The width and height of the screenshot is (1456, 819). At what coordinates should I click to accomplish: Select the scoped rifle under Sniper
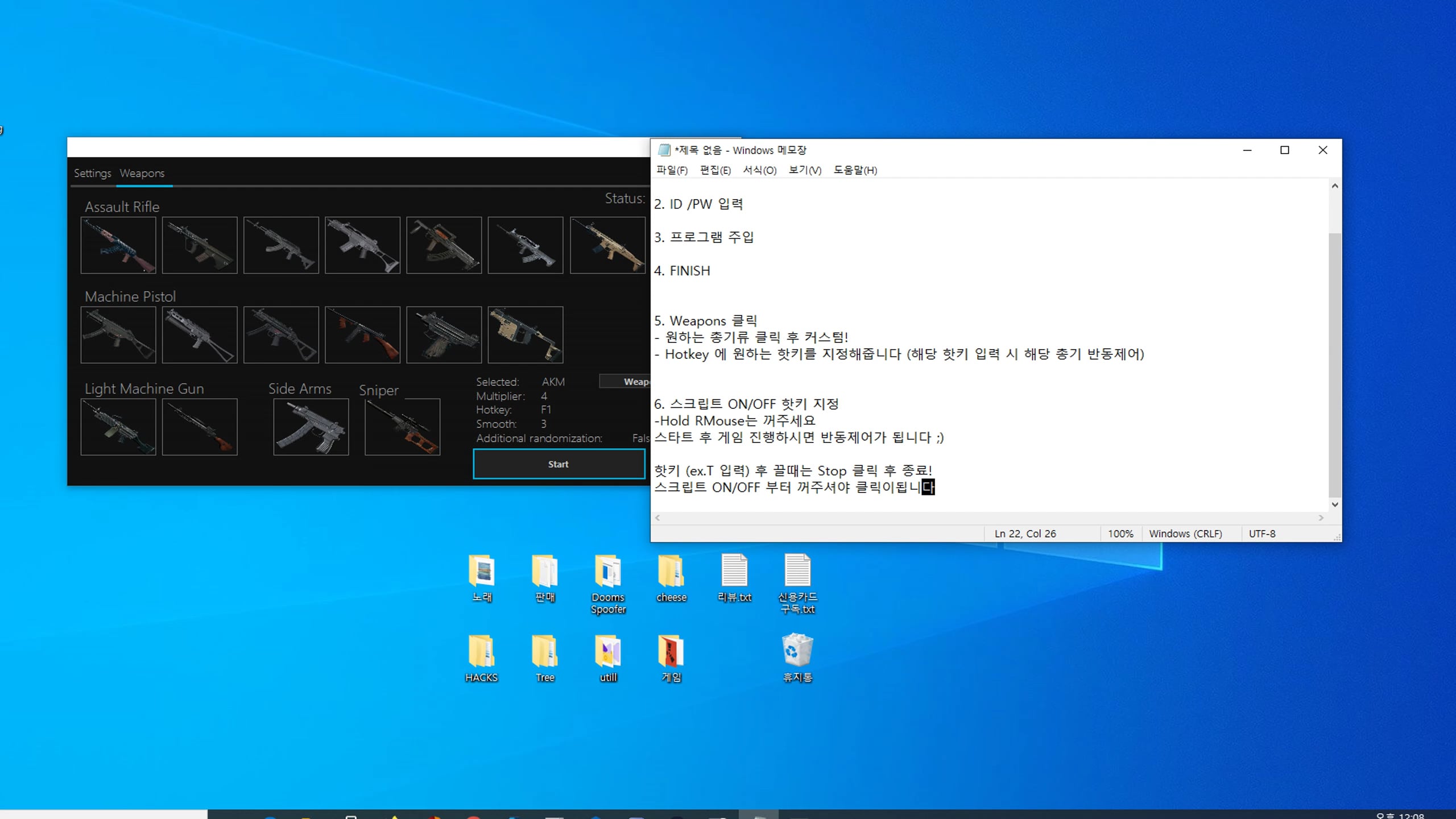(402, 427)
